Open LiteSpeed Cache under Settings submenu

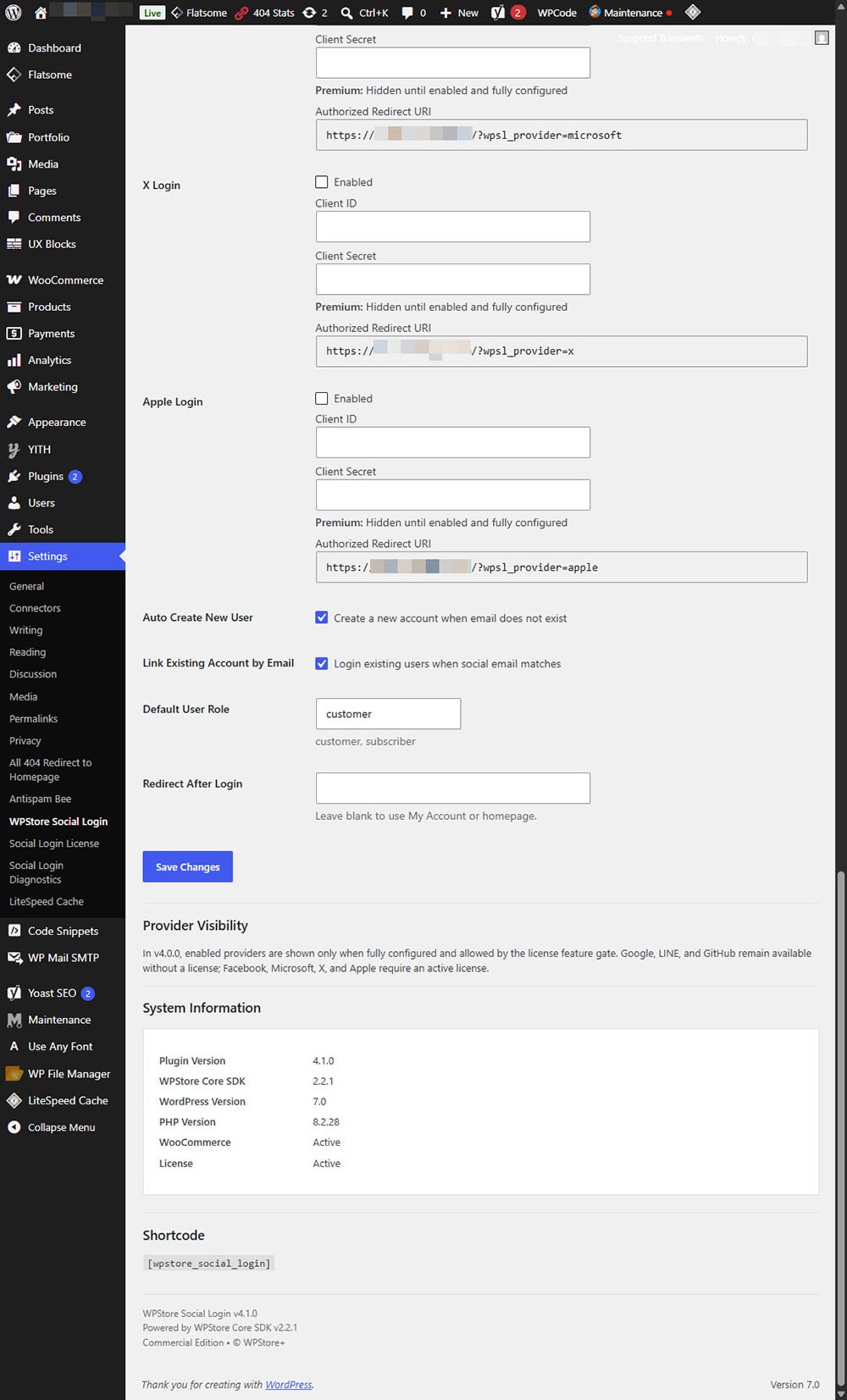[x=47, y=902]
